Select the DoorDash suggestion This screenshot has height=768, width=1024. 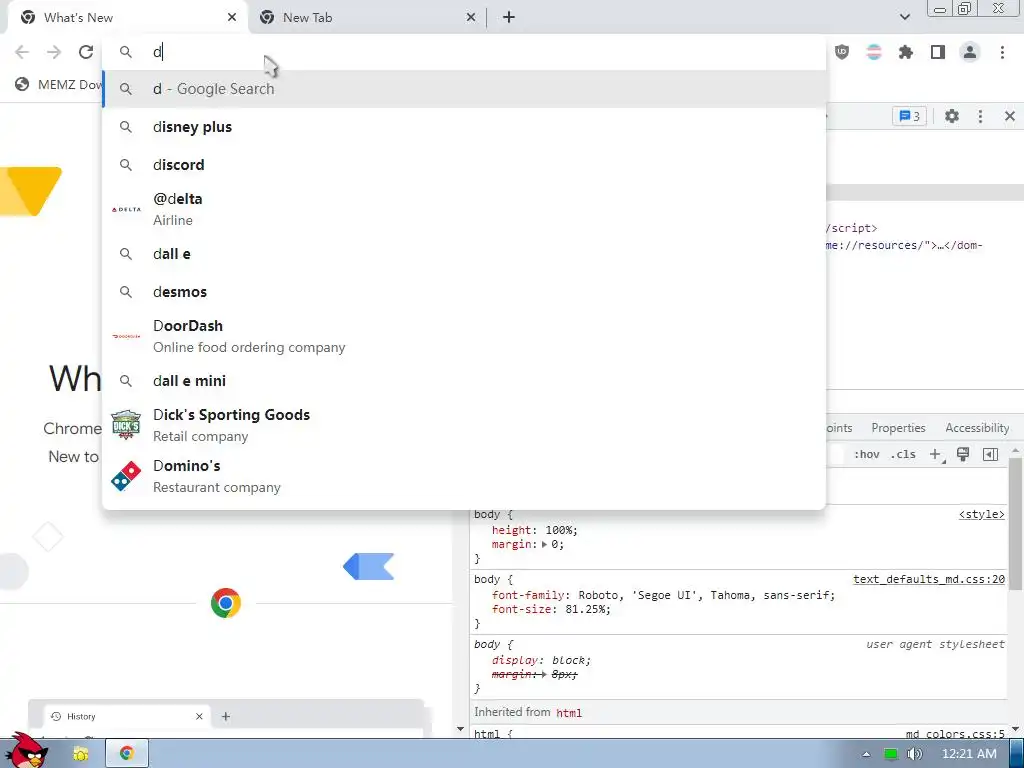click(x=464, y=336)
